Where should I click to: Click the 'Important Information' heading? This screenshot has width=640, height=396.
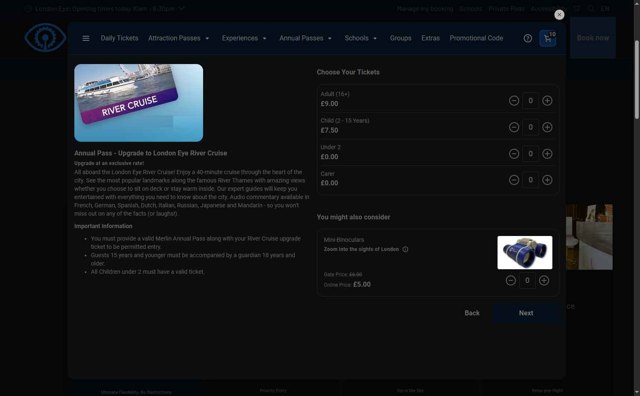coord(103,226)
